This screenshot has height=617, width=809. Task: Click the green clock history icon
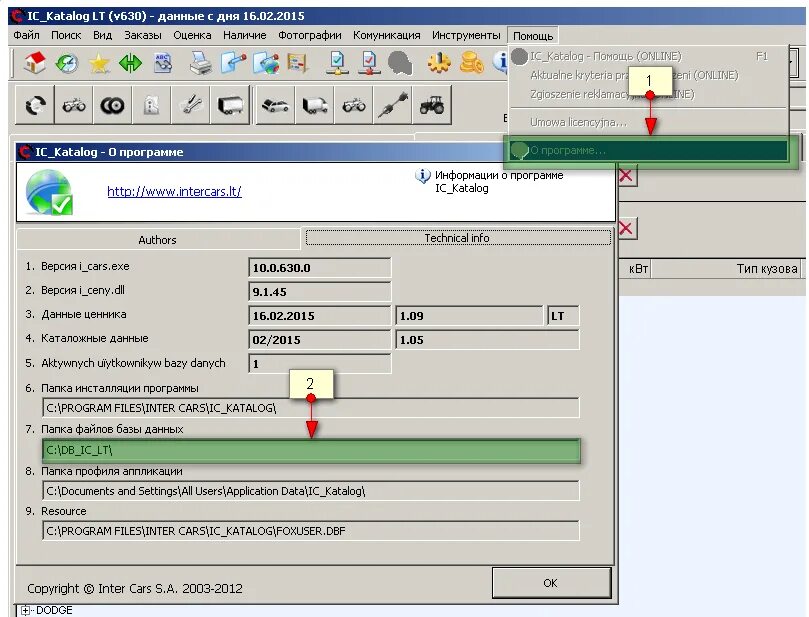67,63
